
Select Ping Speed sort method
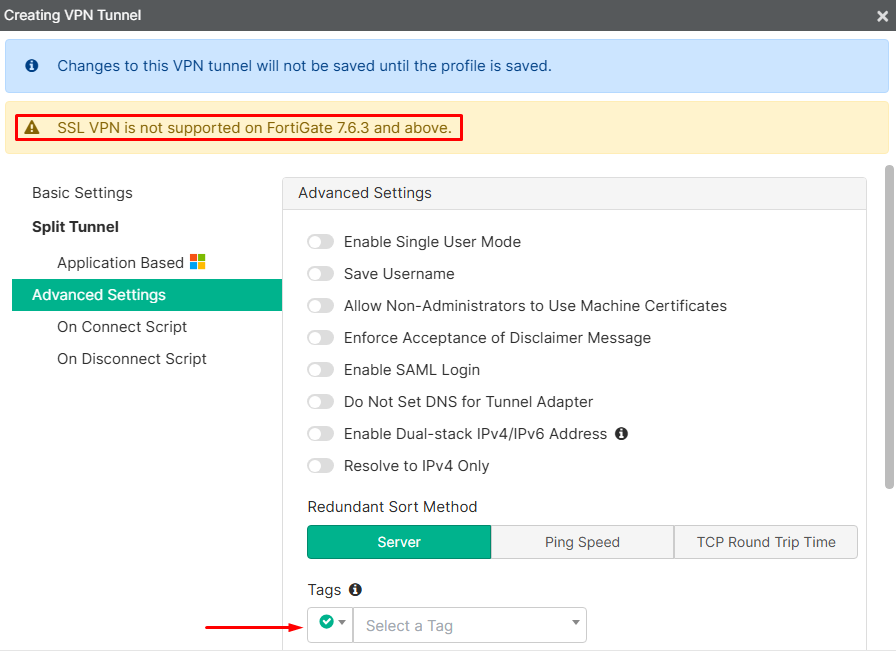pyautogui.click(x=582, y=541)
